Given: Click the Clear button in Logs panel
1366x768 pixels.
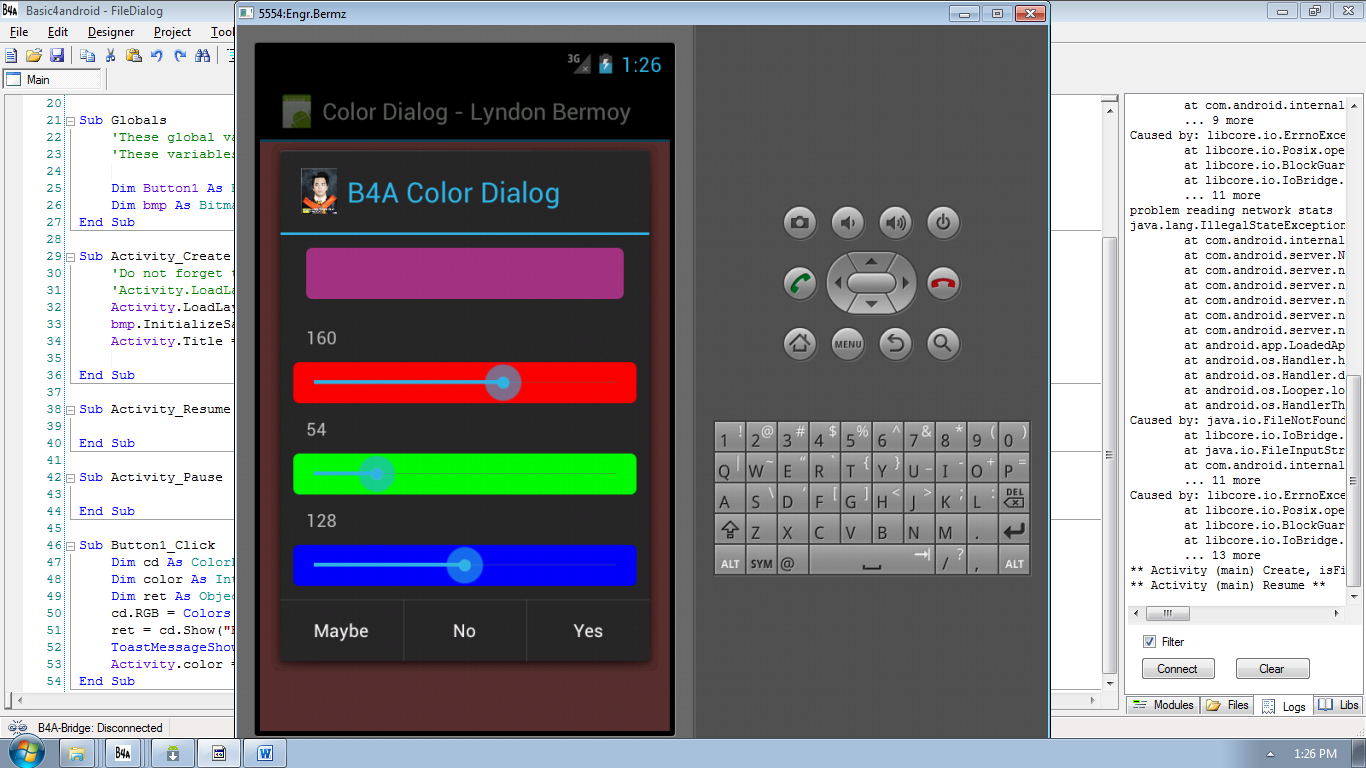Looking at the screenshot, I should [x=1272, y=669].
